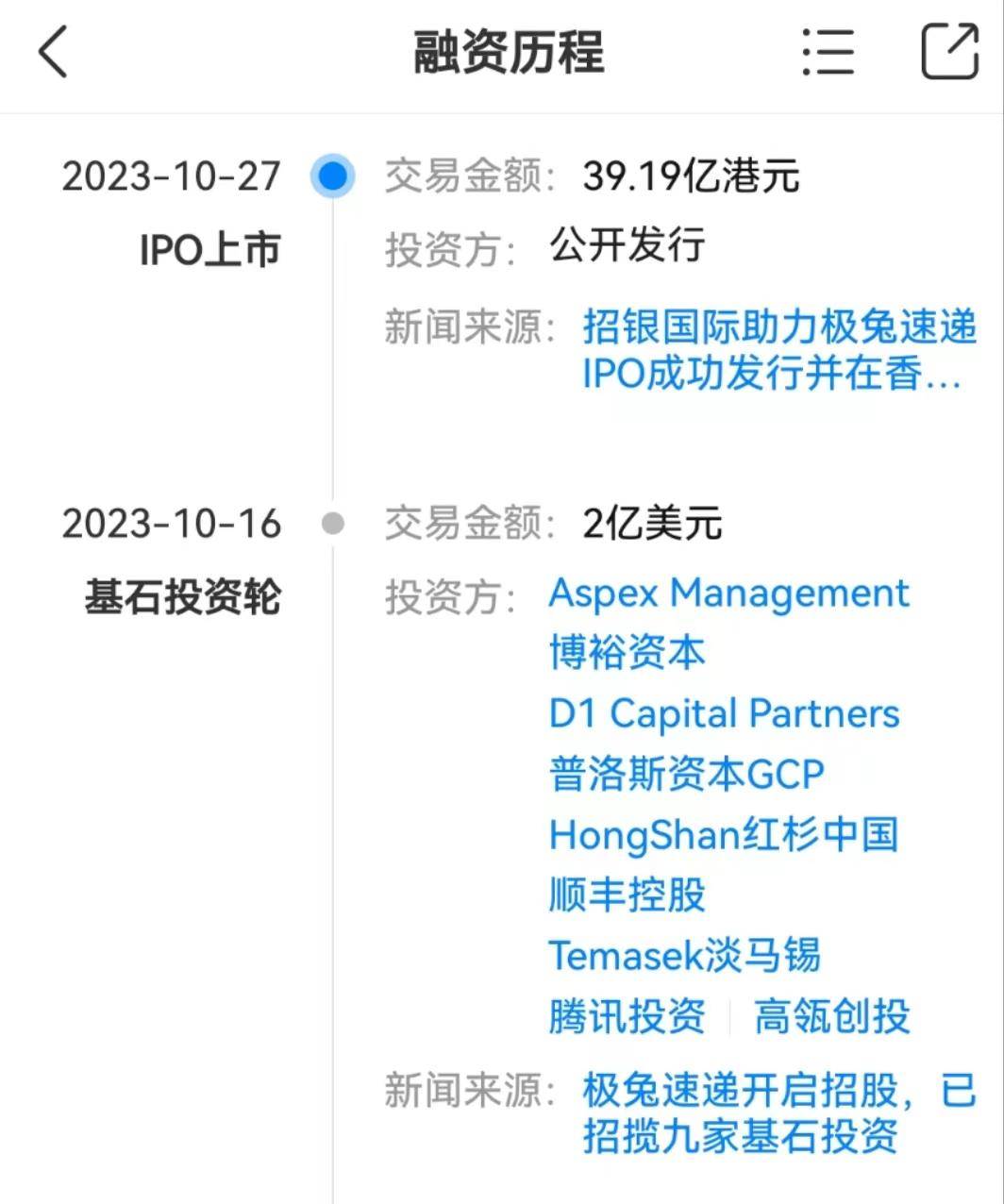Open investor Temasek淡马锡

point(684,956)
